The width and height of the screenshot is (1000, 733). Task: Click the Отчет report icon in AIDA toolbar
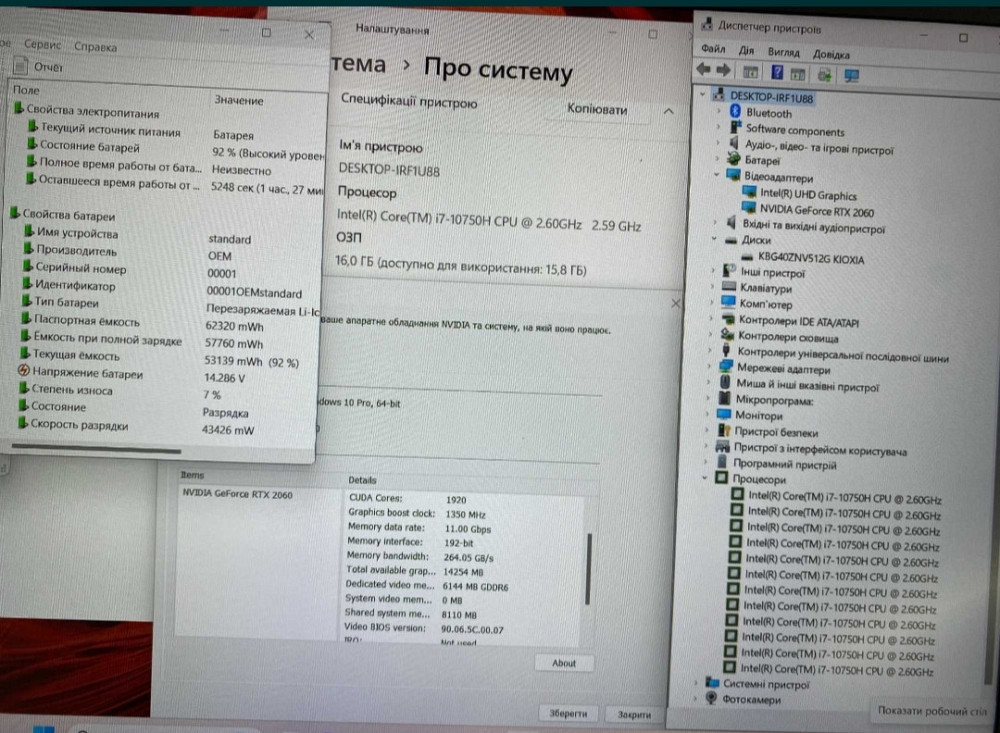coord(20,67)
